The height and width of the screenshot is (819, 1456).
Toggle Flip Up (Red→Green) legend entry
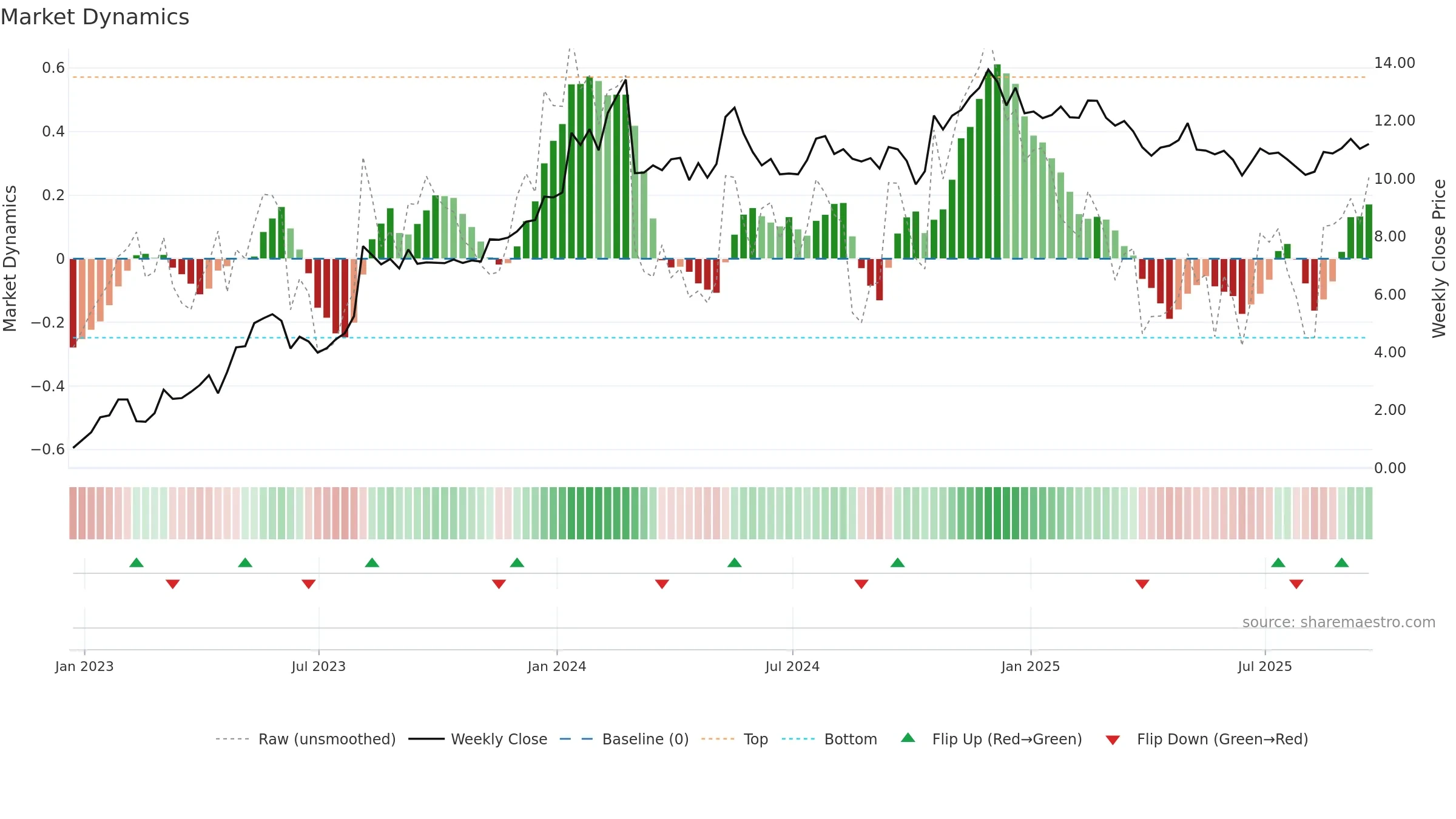click(991, 739)
